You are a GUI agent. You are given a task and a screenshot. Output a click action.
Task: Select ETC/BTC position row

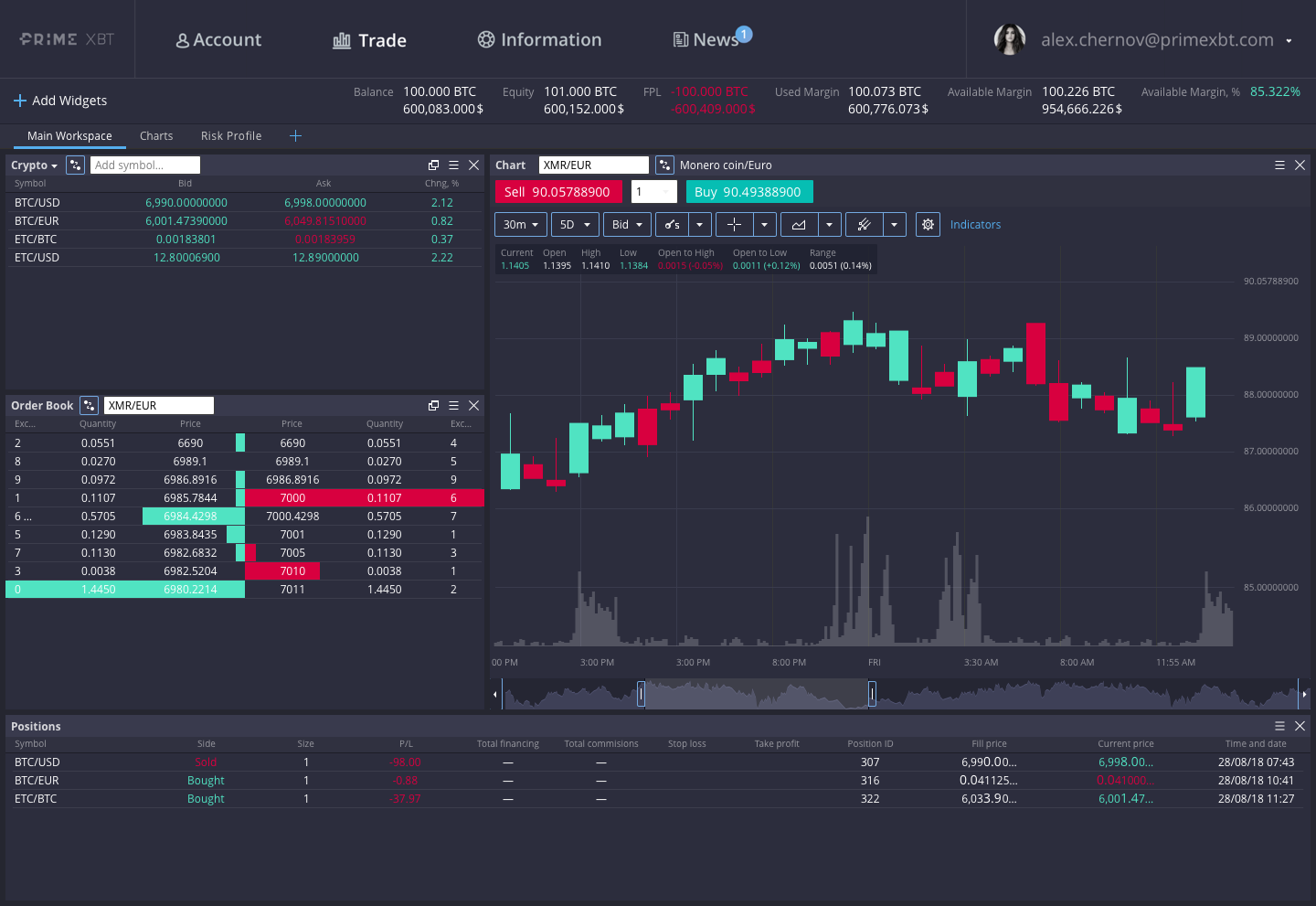(658, 799)
